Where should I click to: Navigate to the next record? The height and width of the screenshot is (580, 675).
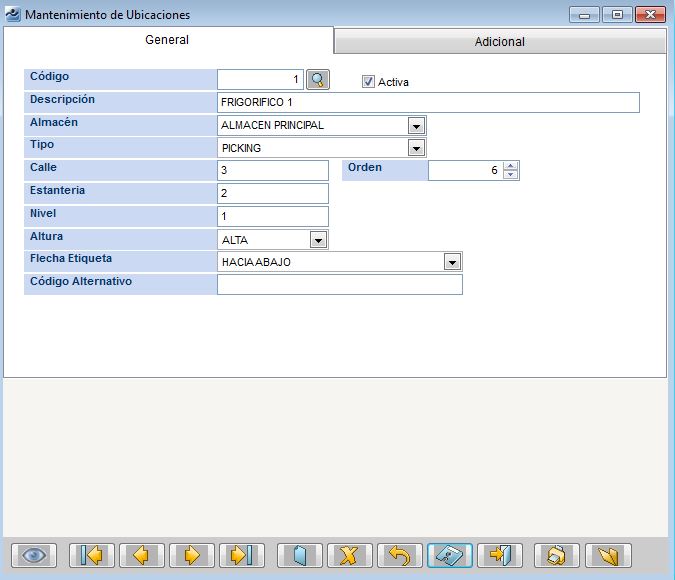pos(192,555)
